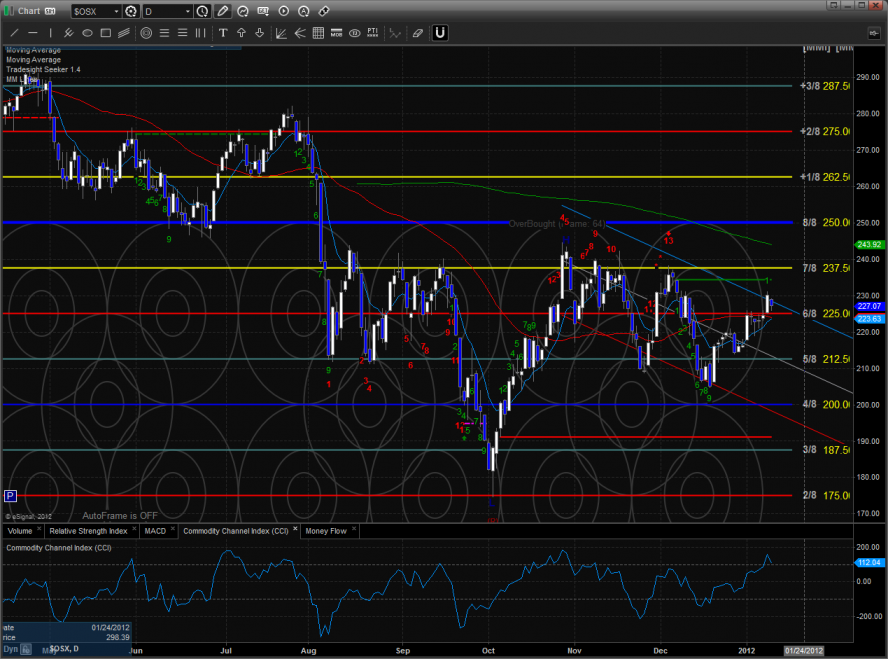Click the 243.92 green price label
Screen dimensions: 888x659
click(x=867, y=244)
